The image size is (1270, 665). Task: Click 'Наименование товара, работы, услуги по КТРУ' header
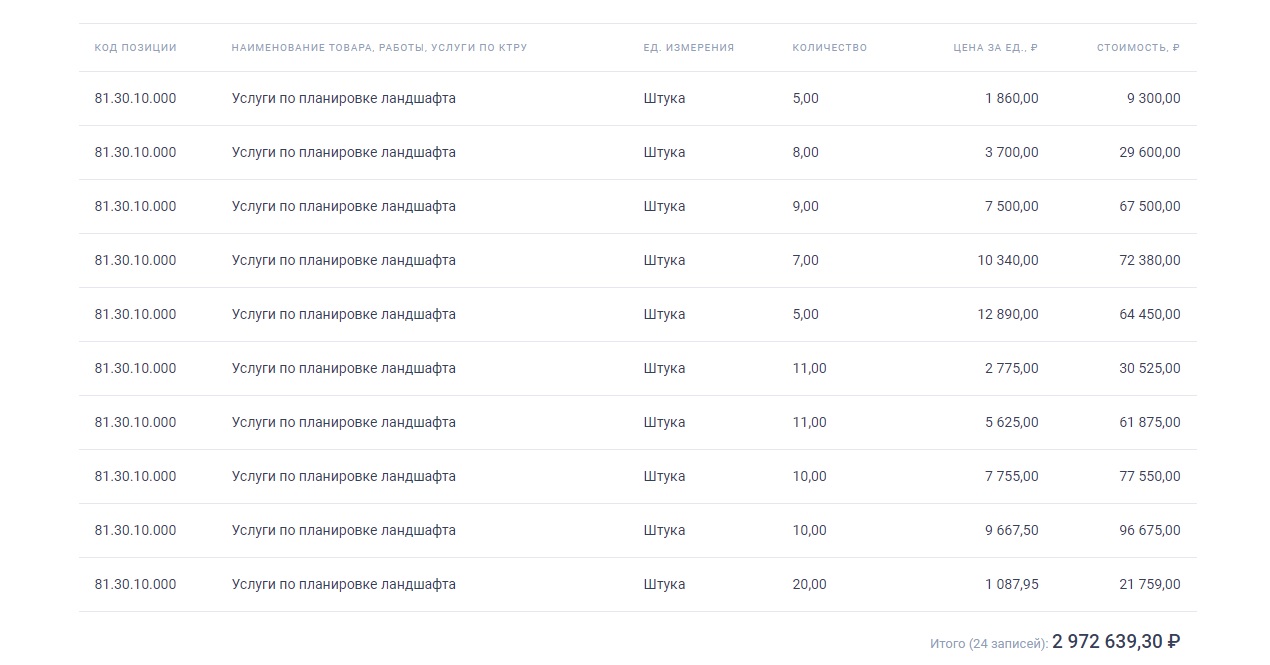point(379,48)
